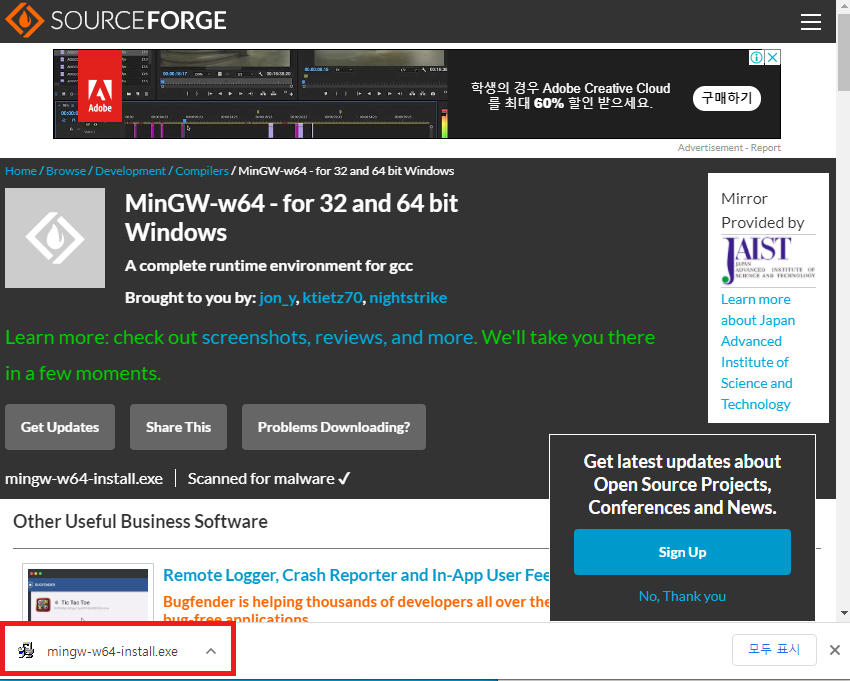The image size is (850, 681).
Task: Click the vertical scrollbar thumb
Action: pos(843,53)
